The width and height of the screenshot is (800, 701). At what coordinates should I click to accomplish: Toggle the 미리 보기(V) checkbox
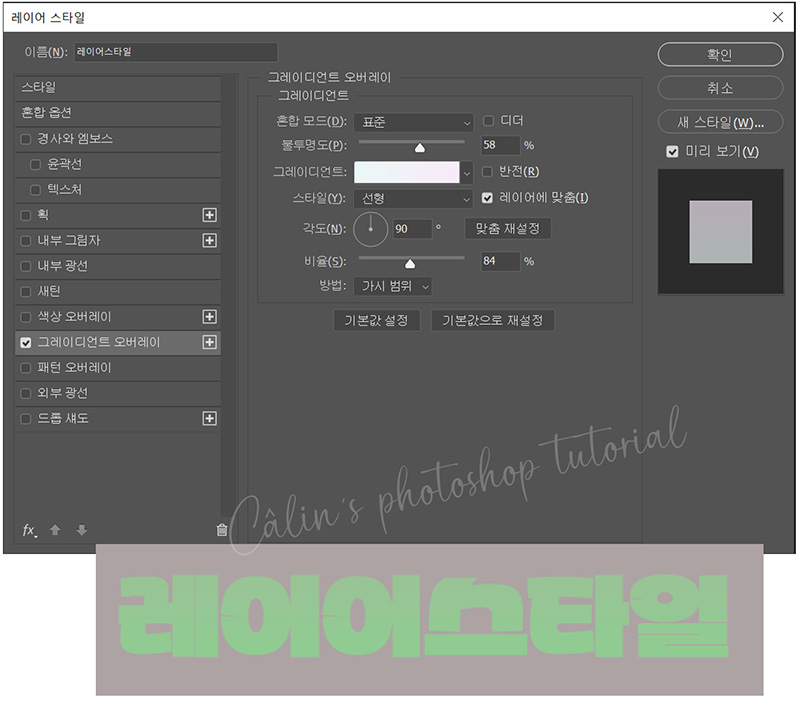tap(672, 152)
